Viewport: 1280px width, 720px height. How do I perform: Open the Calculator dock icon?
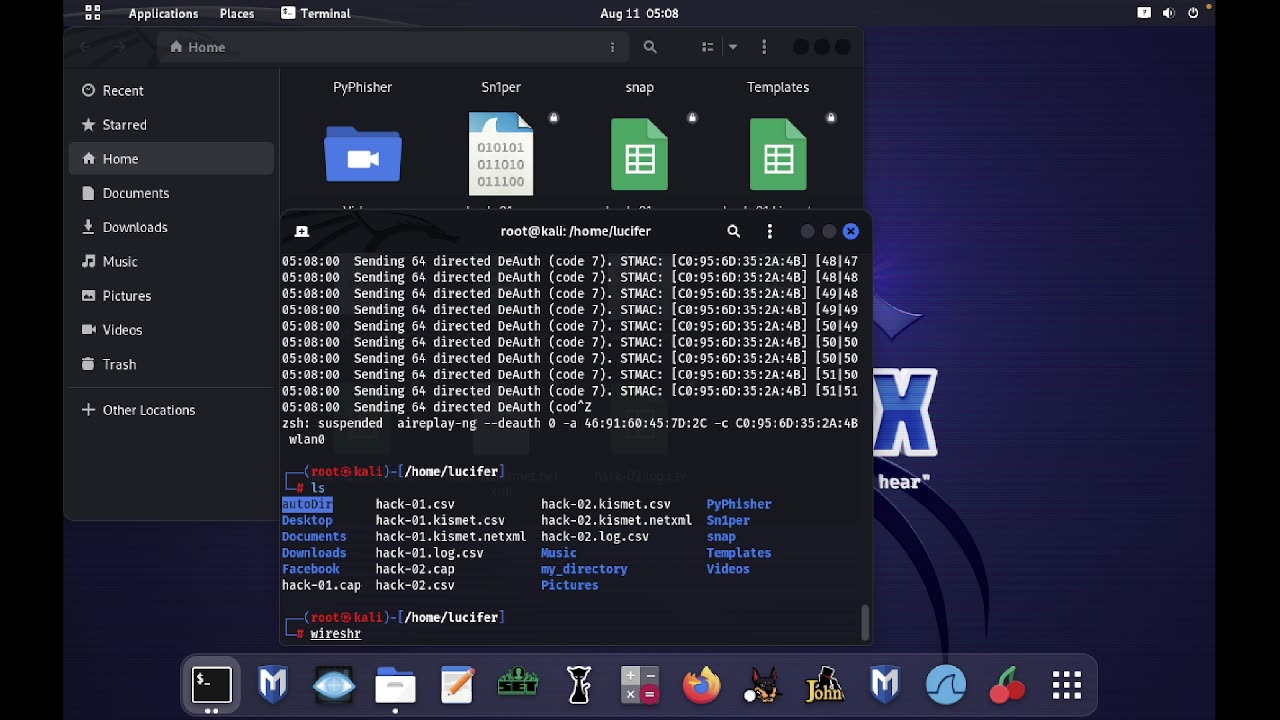[x=640, y=685]
